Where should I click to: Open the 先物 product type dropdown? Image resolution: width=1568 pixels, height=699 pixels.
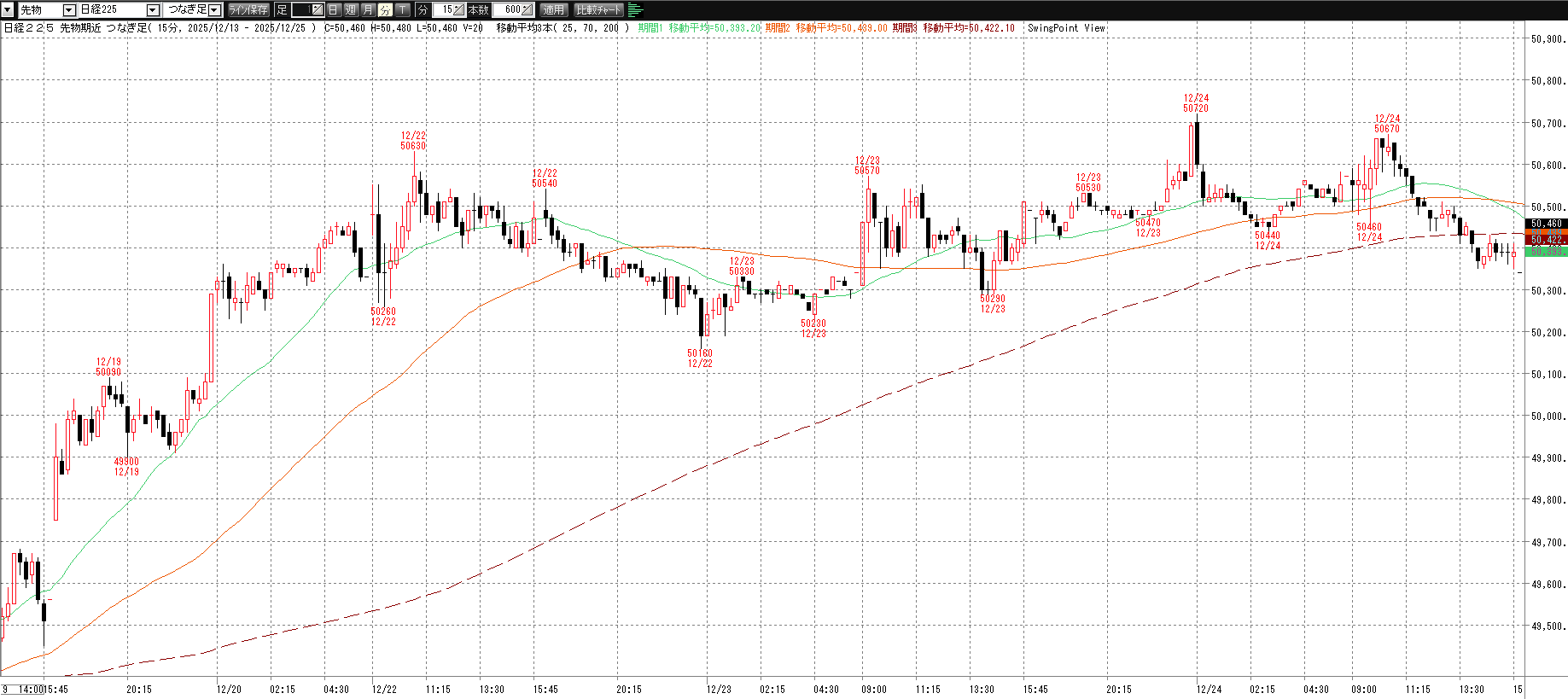pos(69,10)
